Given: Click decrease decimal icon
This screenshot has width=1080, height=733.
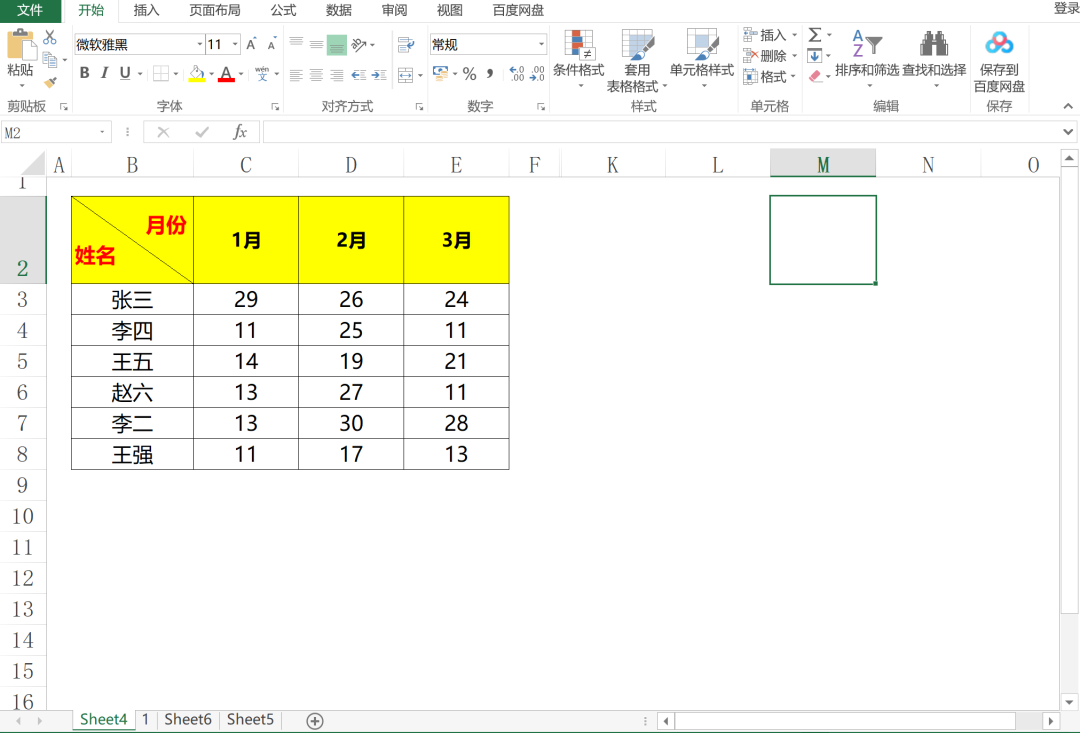Looking at the screenshot, I should (x=537, y=74).
